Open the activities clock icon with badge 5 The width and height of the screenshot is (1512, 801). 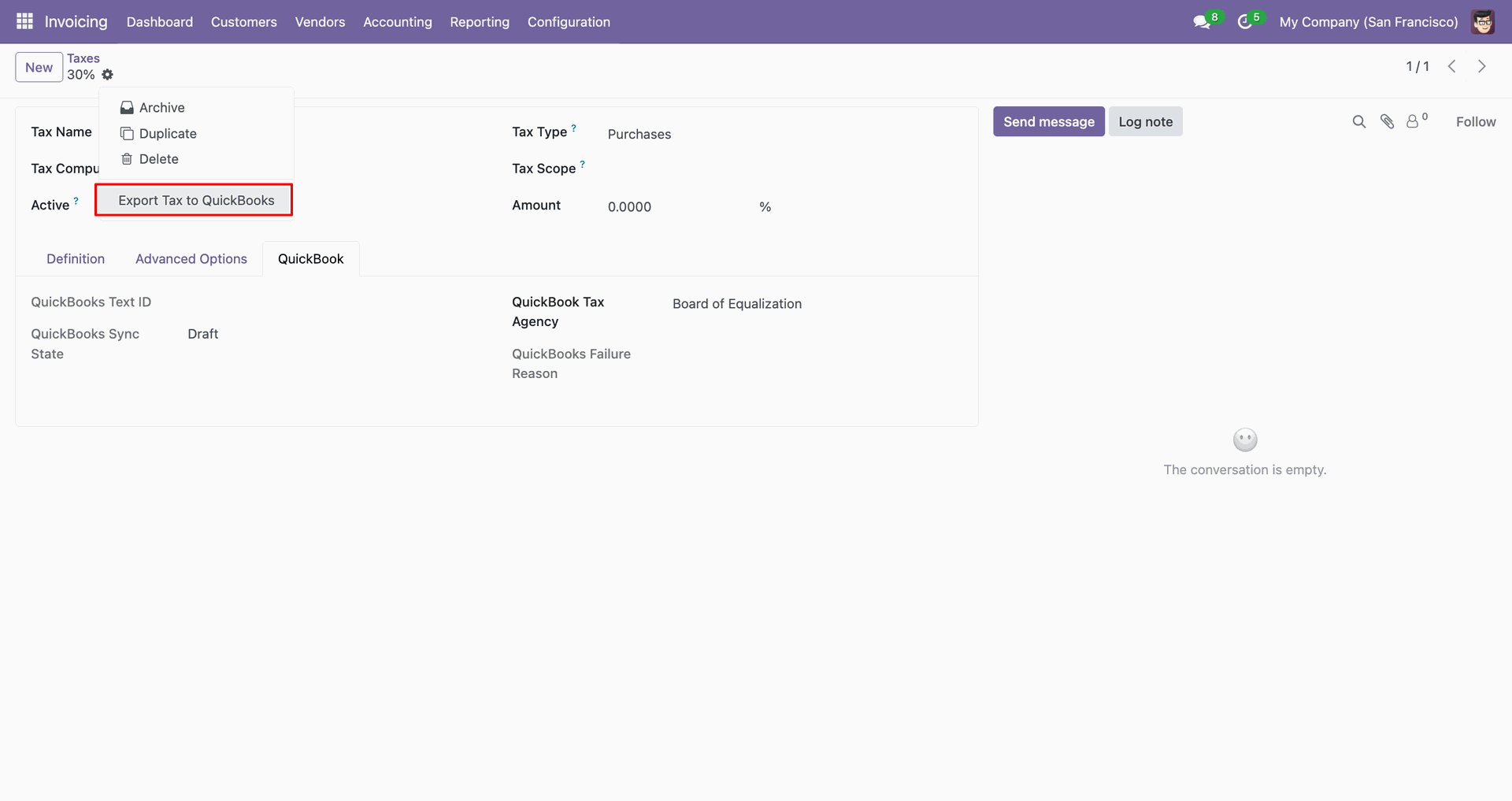pyautogui.click(x=1245, y=22)
